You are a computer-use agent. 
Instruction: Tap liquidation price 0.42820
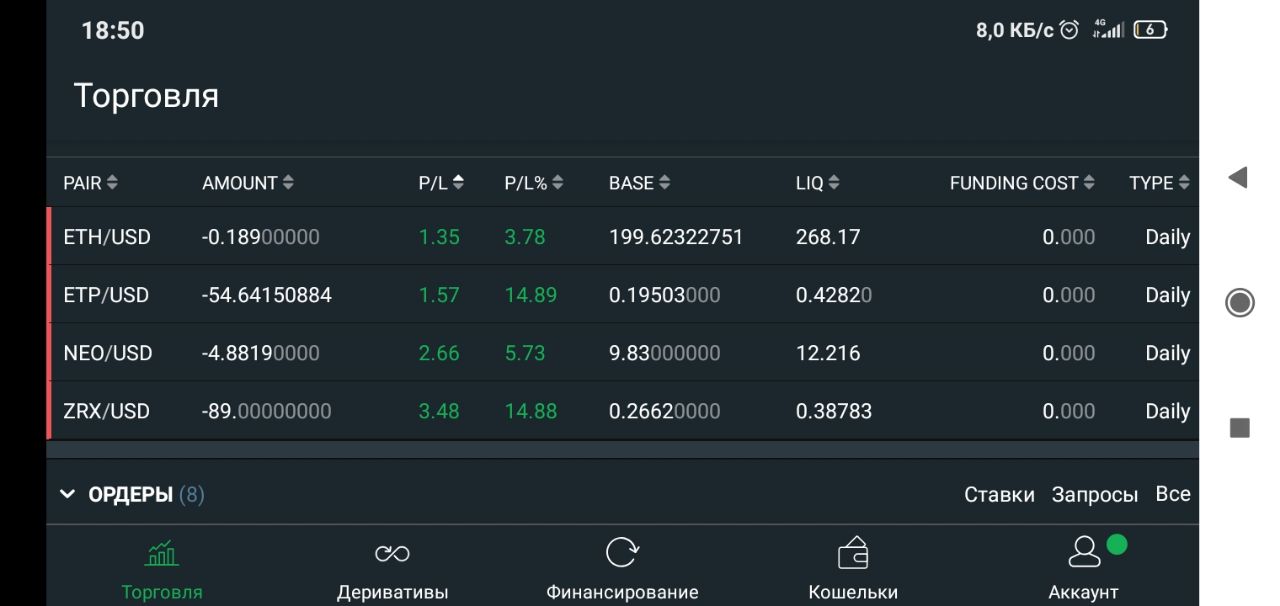(x=834, y=295)
